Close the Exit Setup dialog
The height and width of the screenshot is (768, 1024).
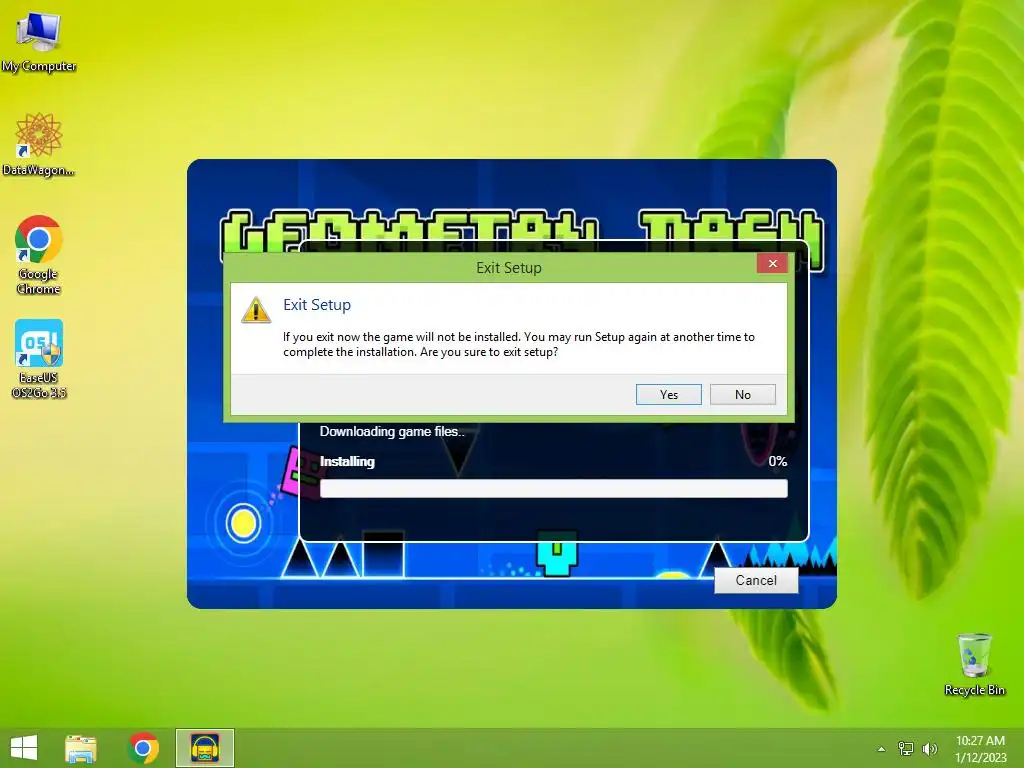click(773, 263)
